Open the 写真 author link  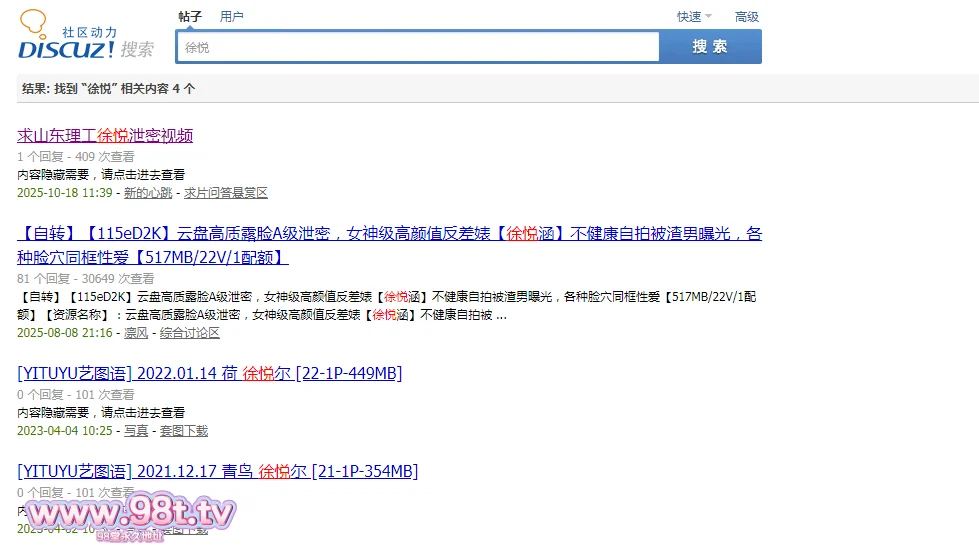136,430
